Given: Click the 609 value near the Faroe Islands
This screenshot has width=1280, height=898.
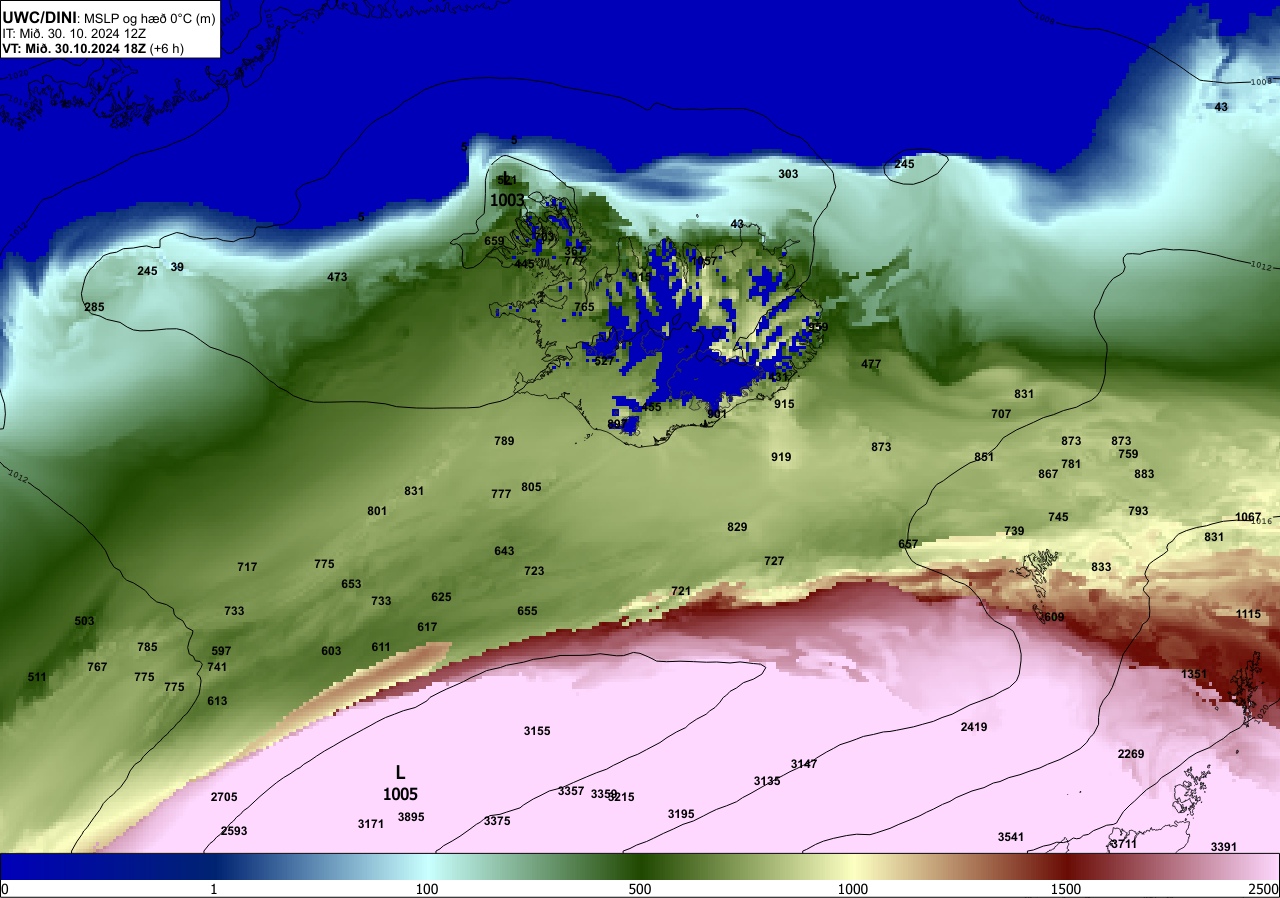Looking at the screenshot, I should [1054, 617].
